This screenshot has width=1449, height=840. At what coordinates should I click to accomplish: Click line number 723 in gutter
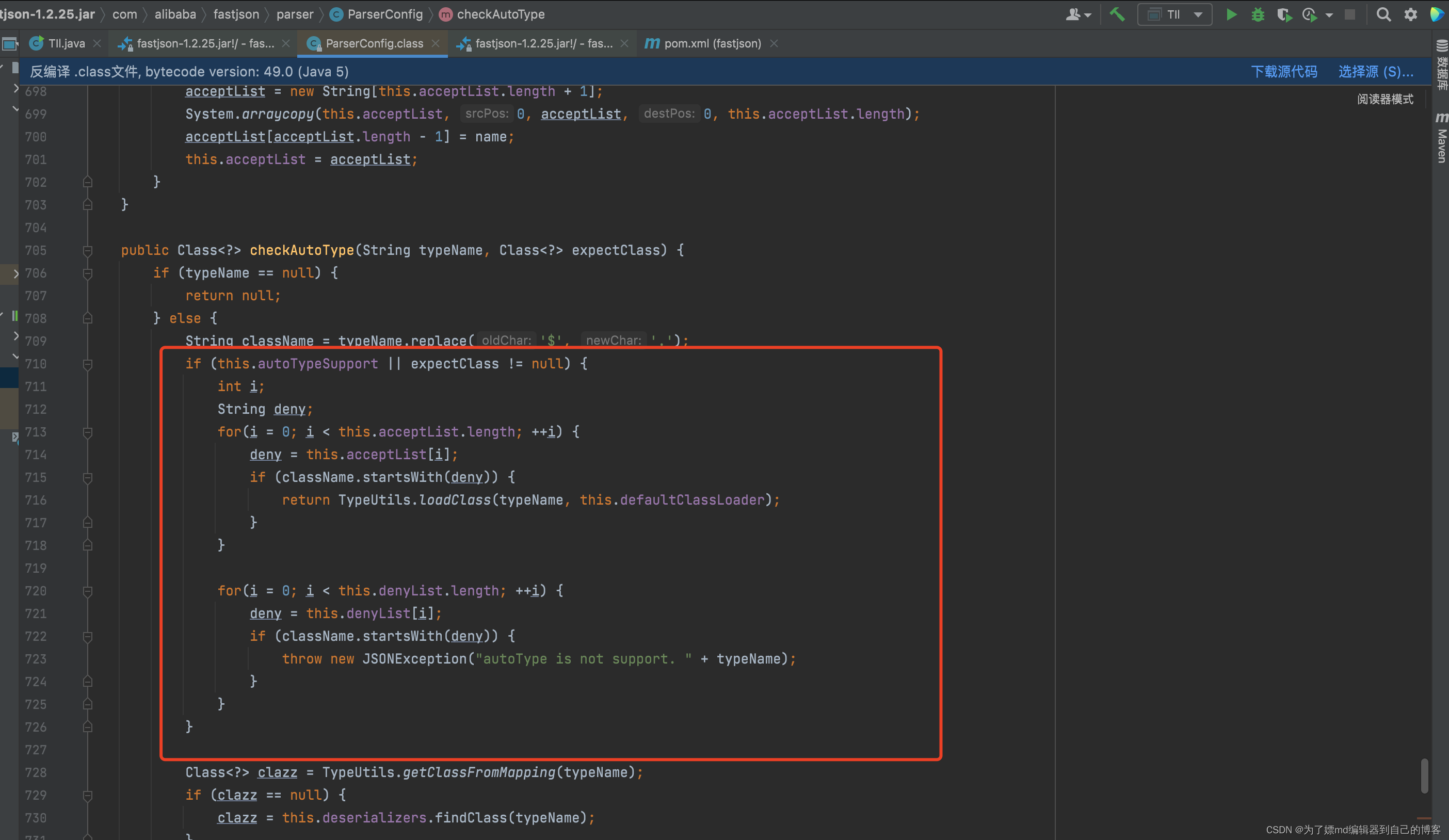click(36, 659)
